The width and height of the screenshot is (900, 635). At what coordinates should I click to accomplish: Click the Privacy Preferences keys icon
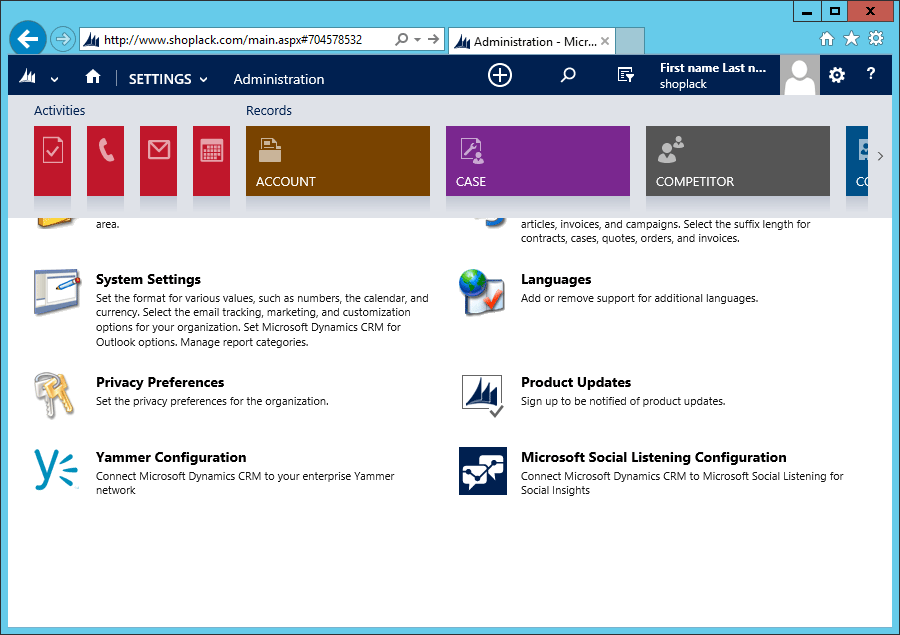pos(55,395)
